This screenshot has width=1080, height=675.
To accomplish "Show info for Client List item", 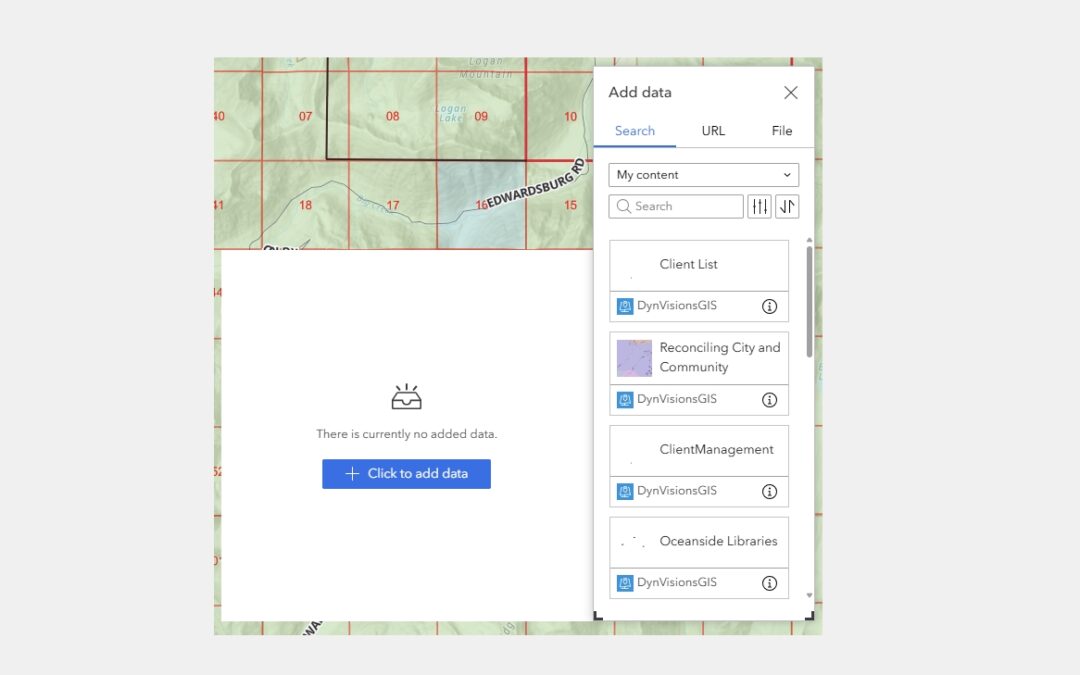I will pyautogui.click(x=769, y=307).
